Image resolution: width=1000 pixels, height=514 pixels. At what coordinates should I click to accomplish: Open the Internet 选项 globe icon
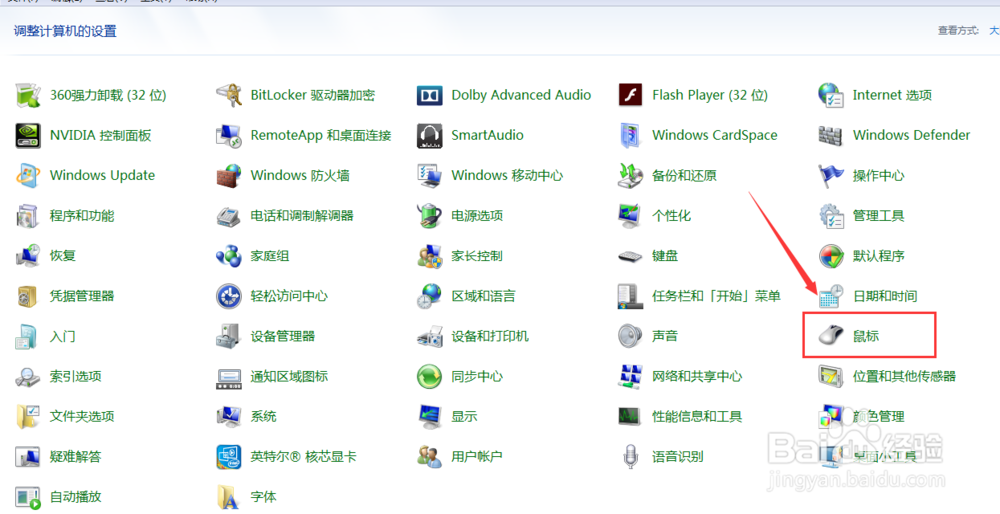pyautogui.click(x=831, y=96)
